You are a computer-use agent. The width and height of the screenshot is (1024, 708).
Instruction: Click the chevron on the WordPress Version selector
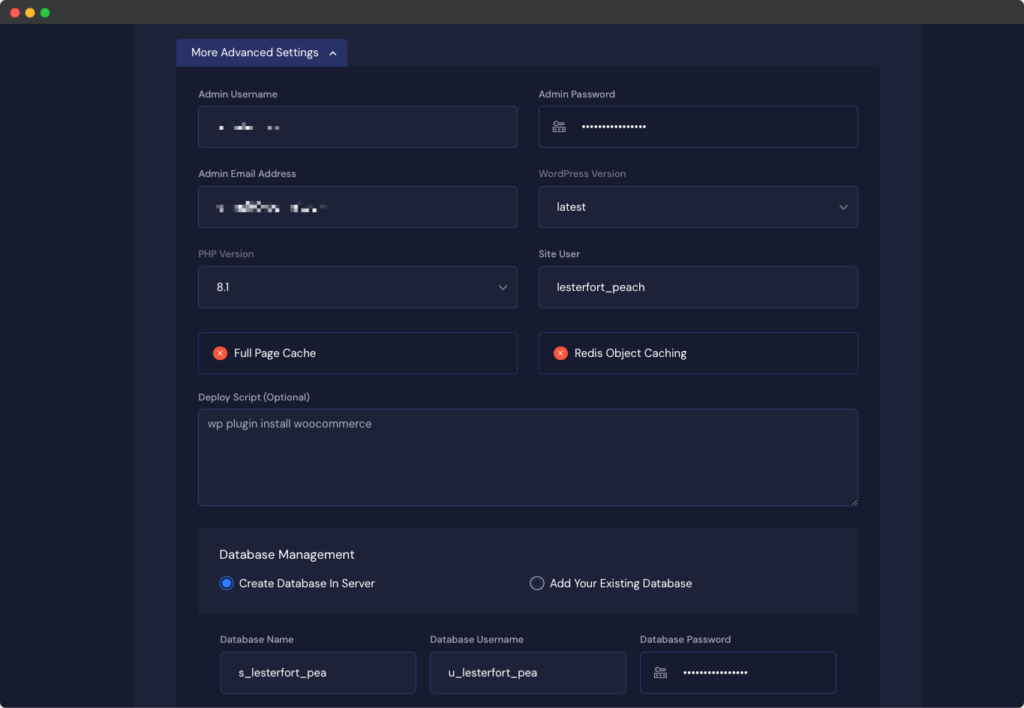(x=843, y=206)
